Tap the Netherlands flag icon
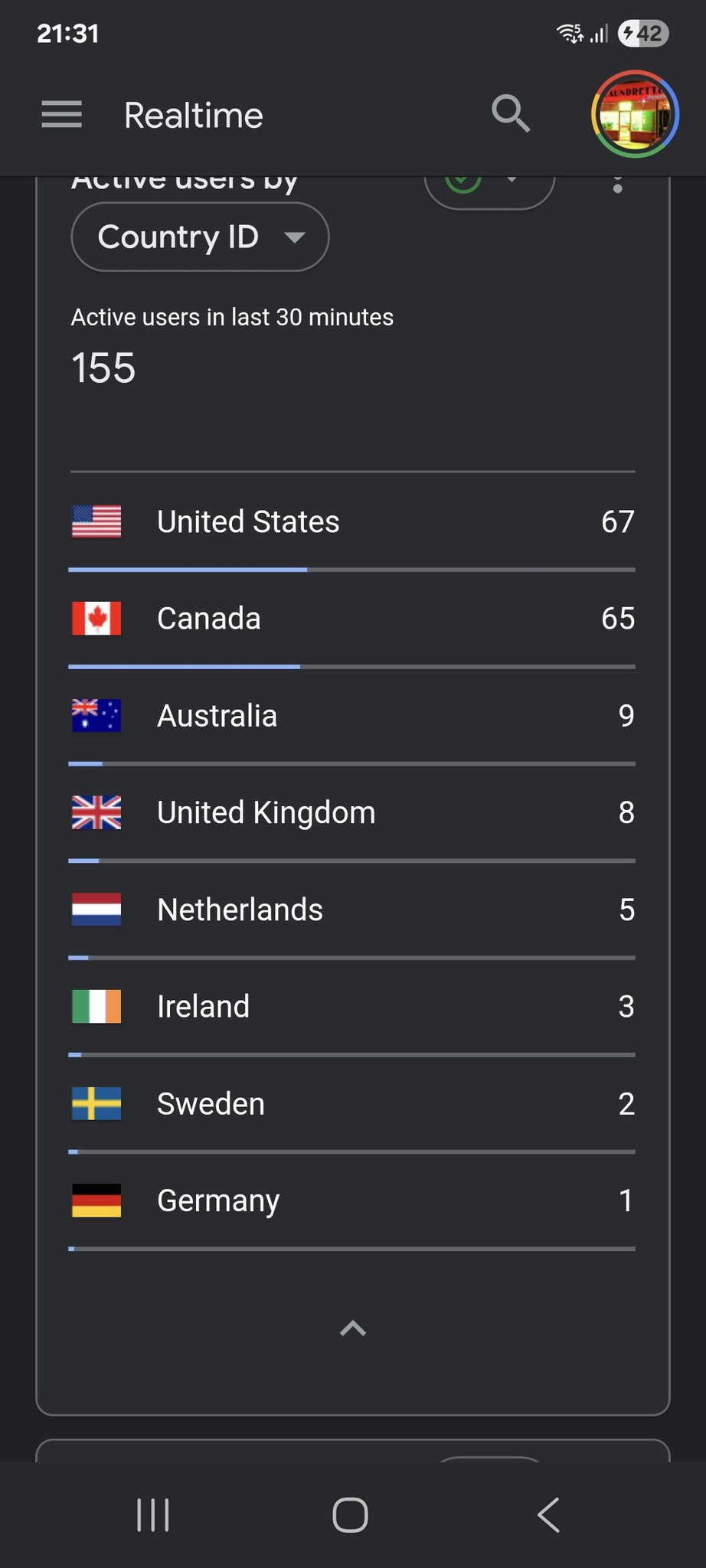Image resolution: width=706 pixels, height=1568 pixels. (96, 910)
